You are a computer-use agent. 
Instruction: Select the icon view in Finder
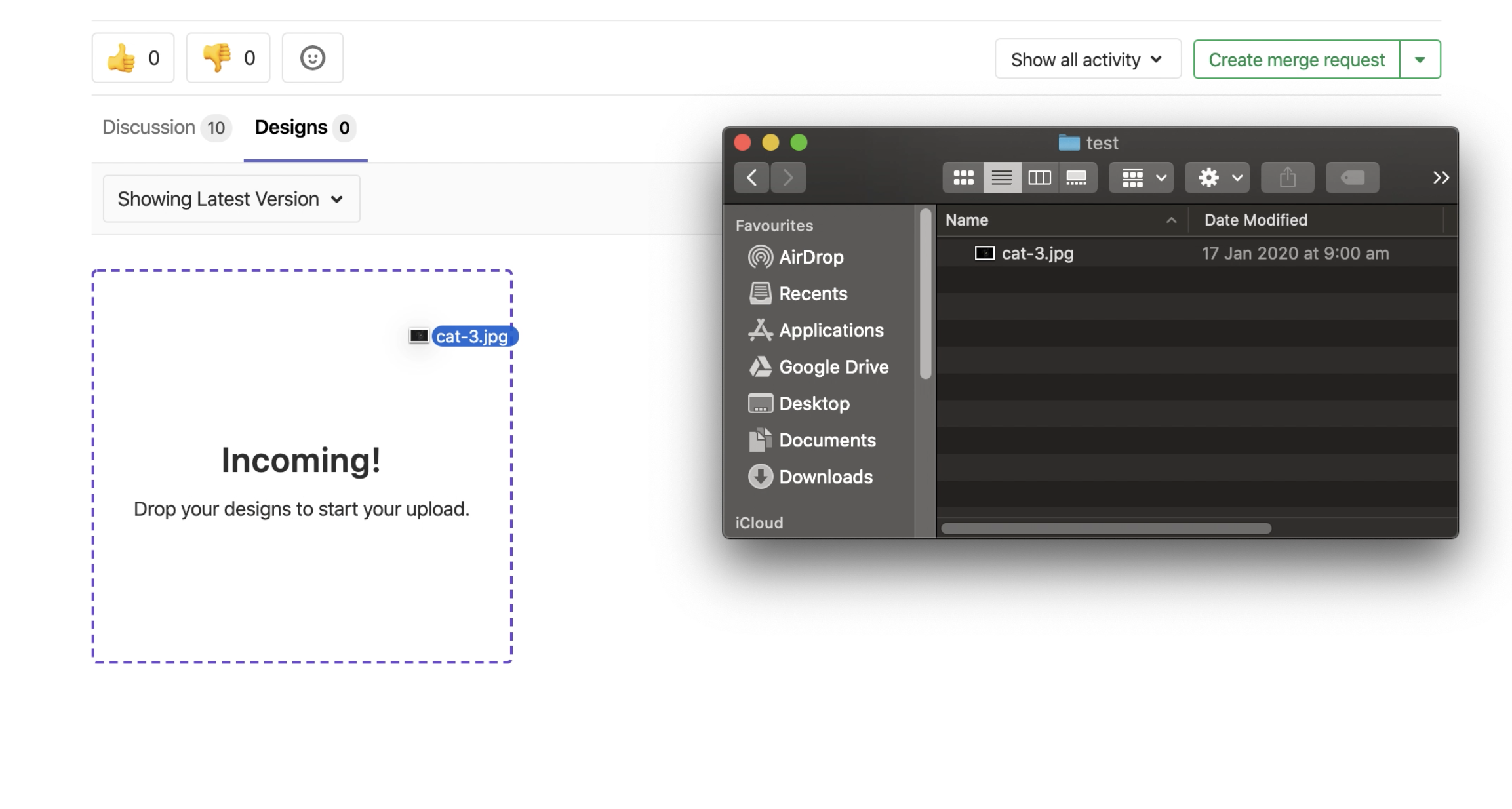pyautogui.click(x=963, y=177)
